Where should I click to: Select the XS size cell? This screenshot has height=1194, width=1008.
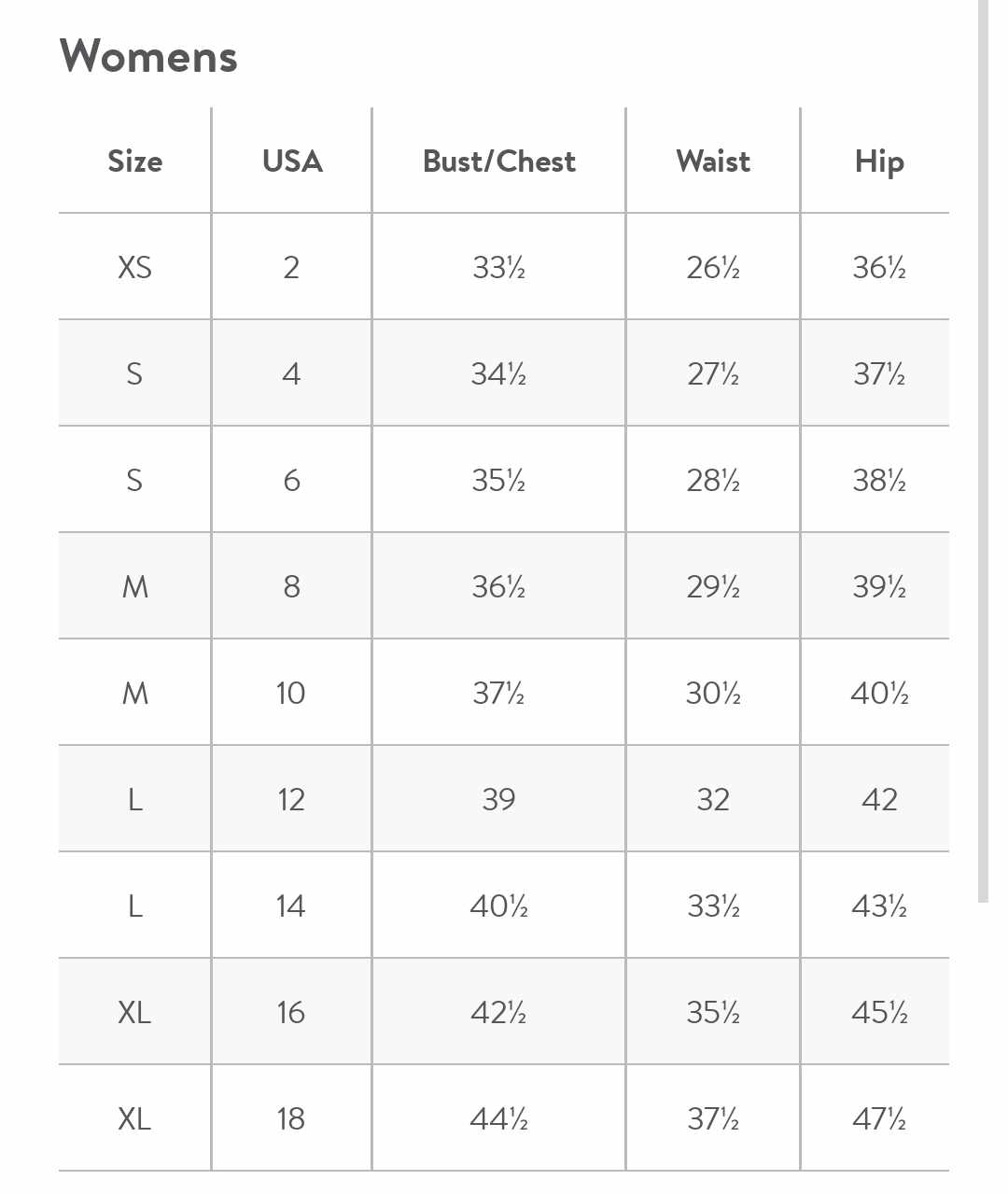tap(135, 267)
